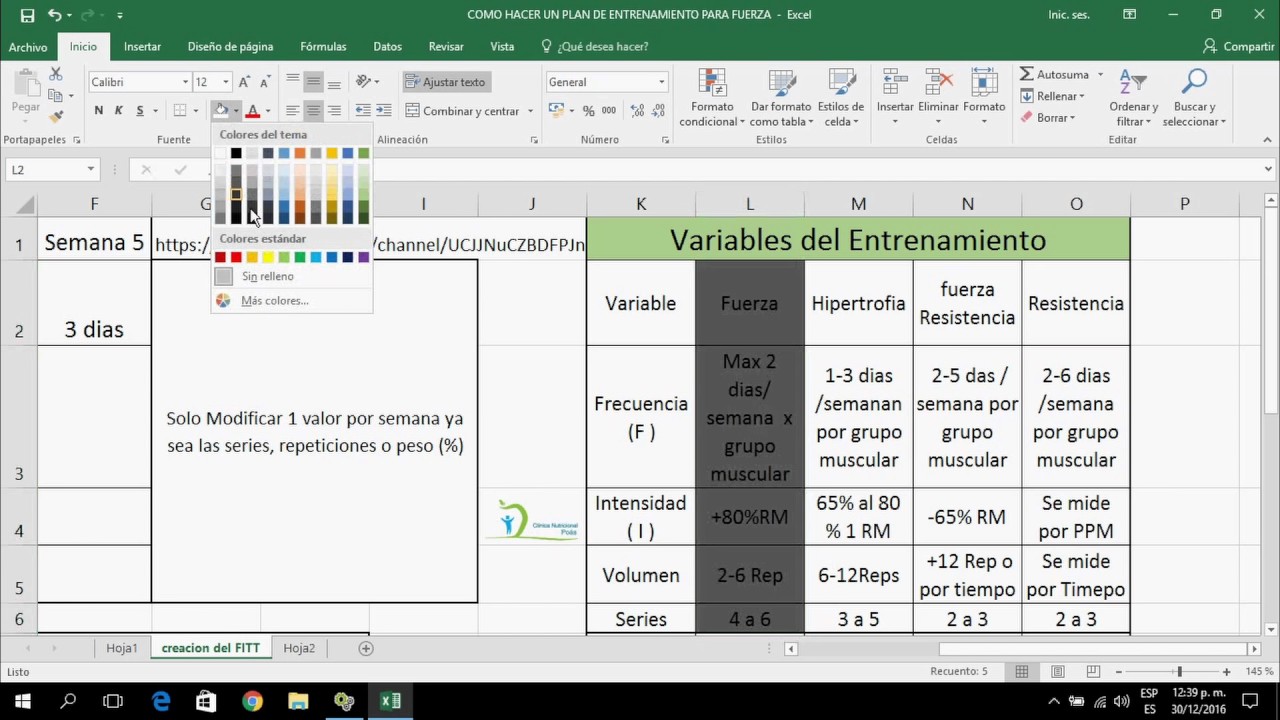Viewport: 1280px width, 720px height.
Task: Open Estilos de celda gallery
Action: [841, 98]
